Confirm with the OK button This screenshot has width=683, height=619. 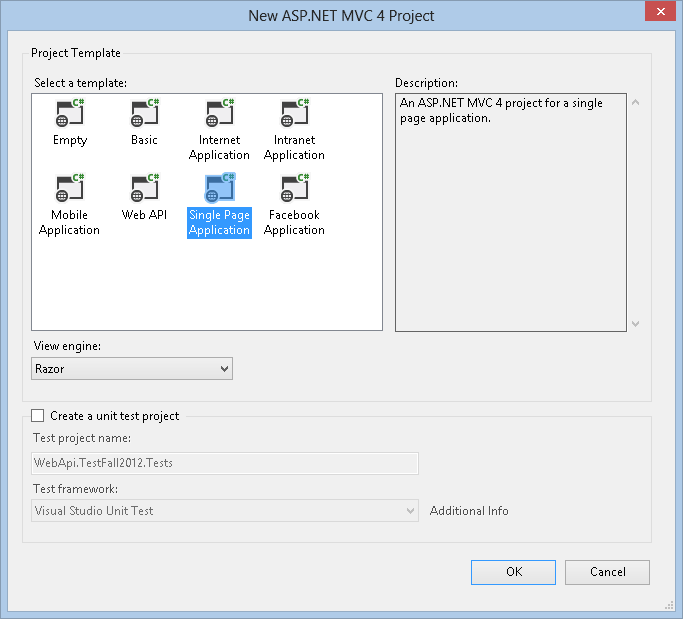pos(513,572)
